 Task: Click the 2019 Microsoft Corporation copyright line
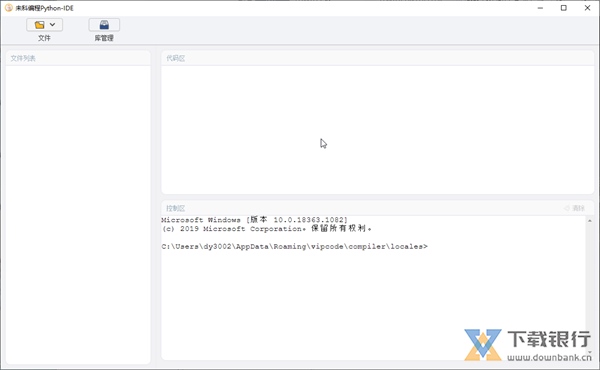point(267,228)
